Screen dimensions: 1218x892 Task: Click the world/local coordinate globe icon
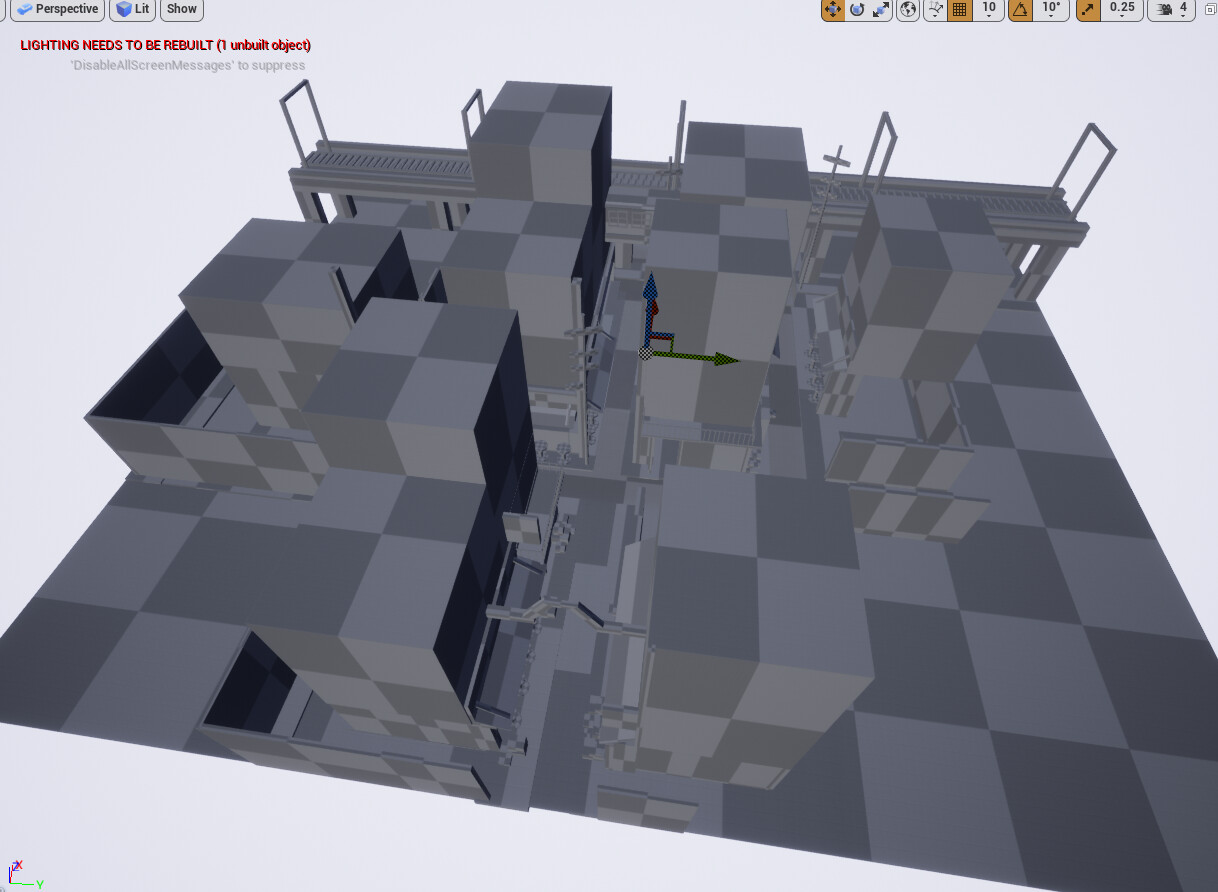(907, 10)
